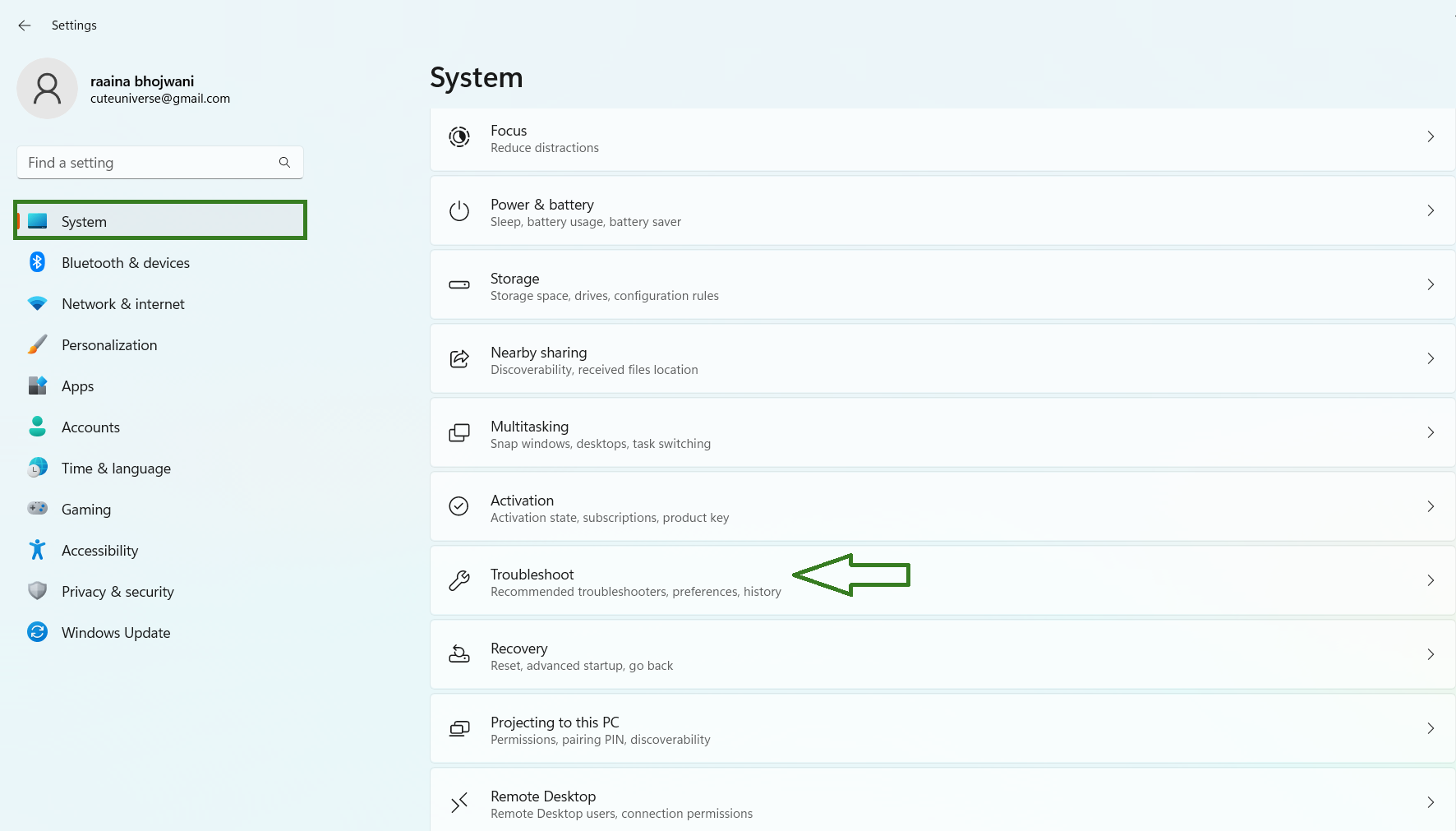Select Personalization in the sidebar

[109, 345]
